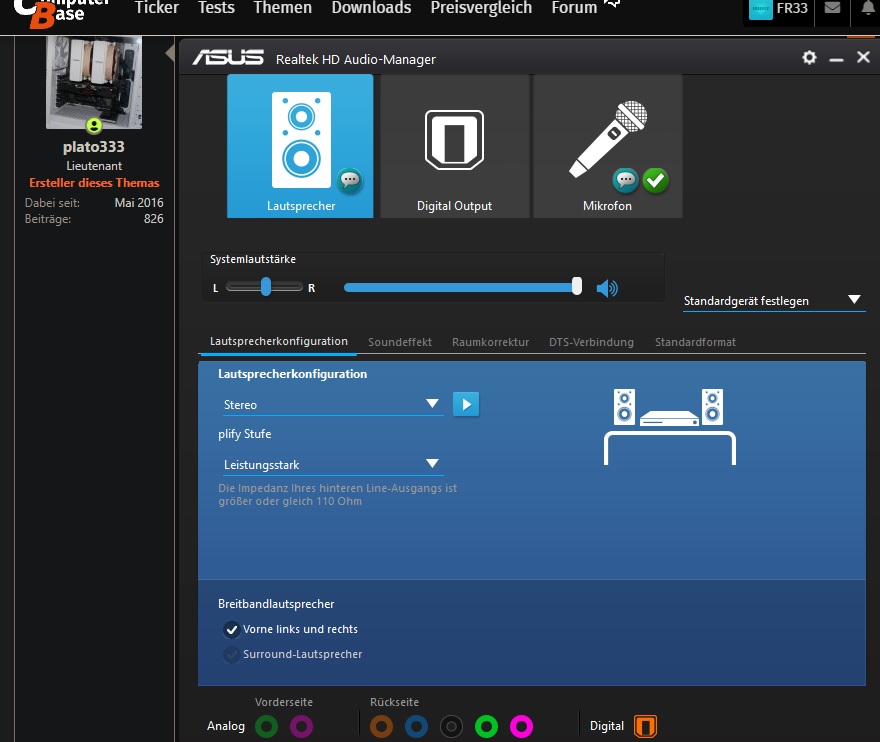880x742 pixels.
Task: Click the FR33 username in the header
Action: tap(792, 8)
